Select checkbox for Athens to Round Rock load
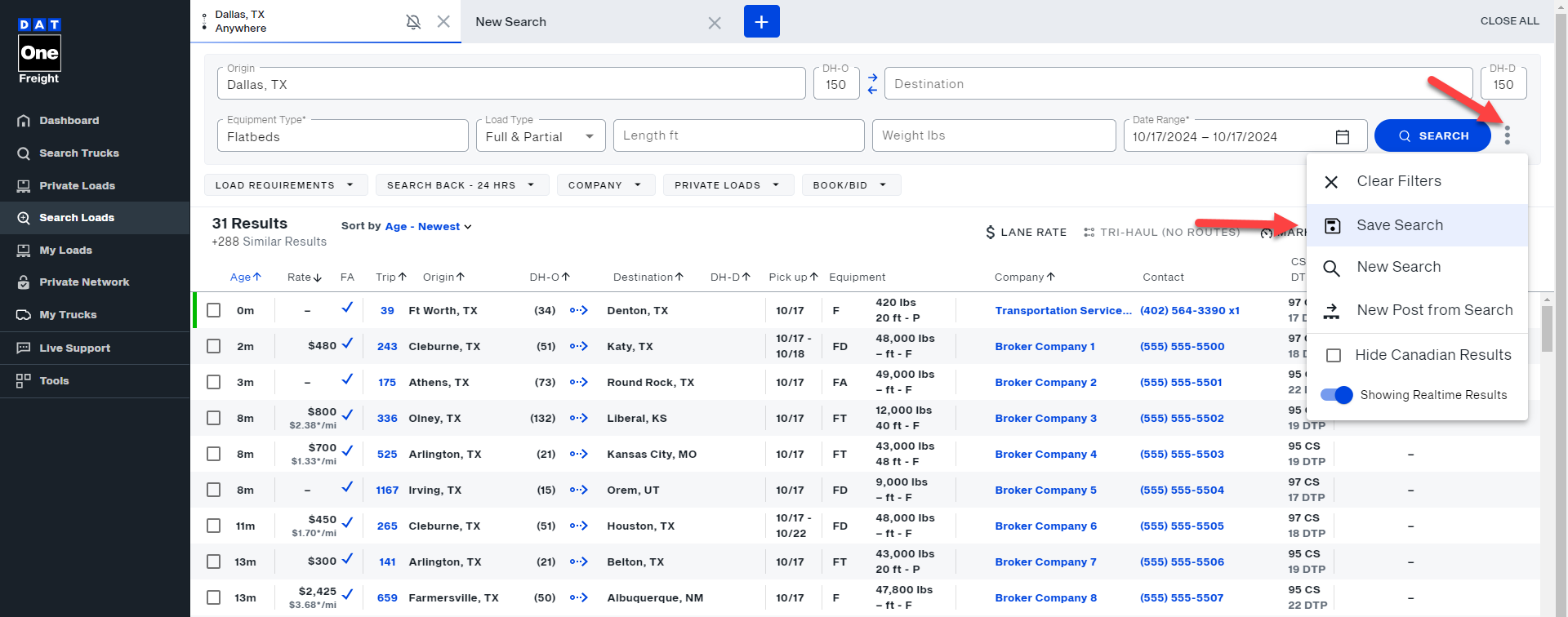Screen dimensions: 1568x617 point(214,383)
